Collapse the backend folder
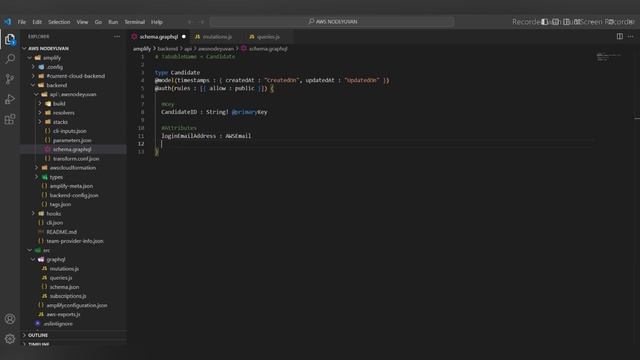 coord(33,85)
